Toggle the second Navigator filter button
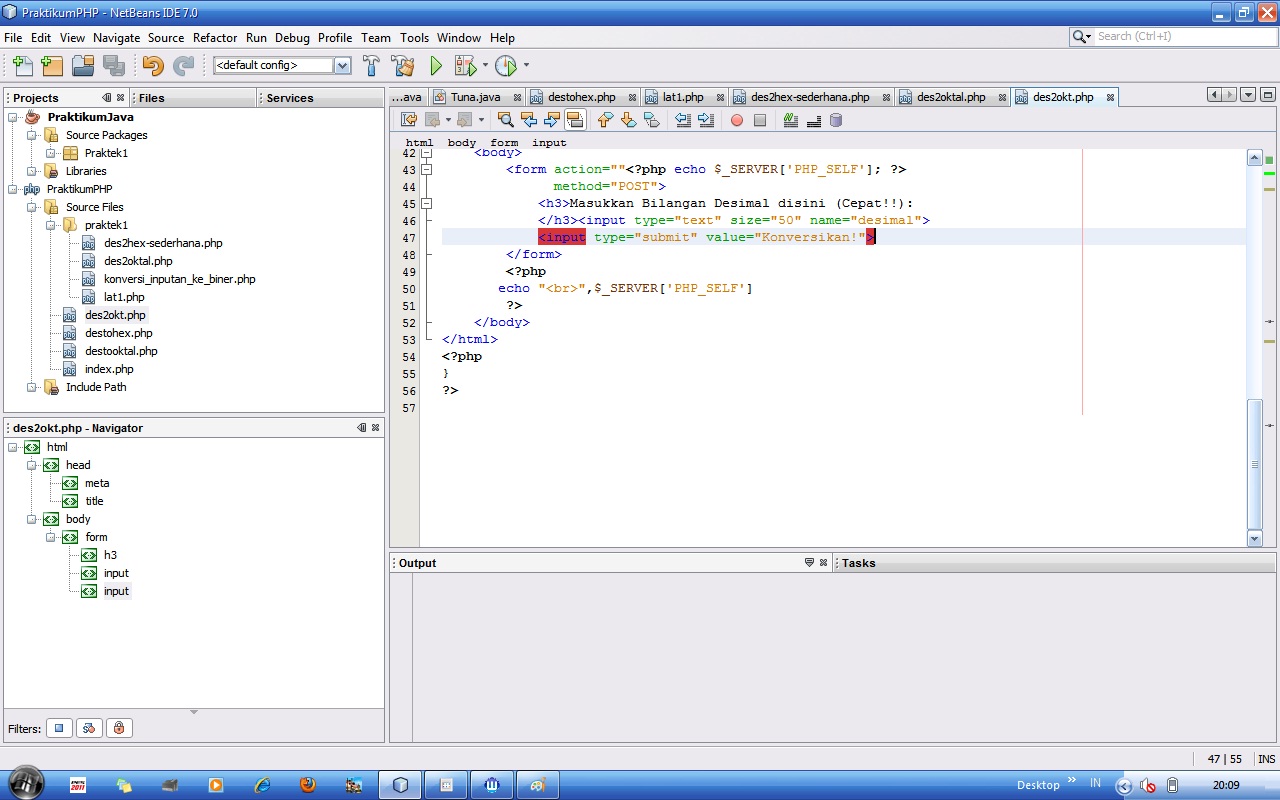The width and height of the screenshot is (1280, 800). tap(89, 728)
